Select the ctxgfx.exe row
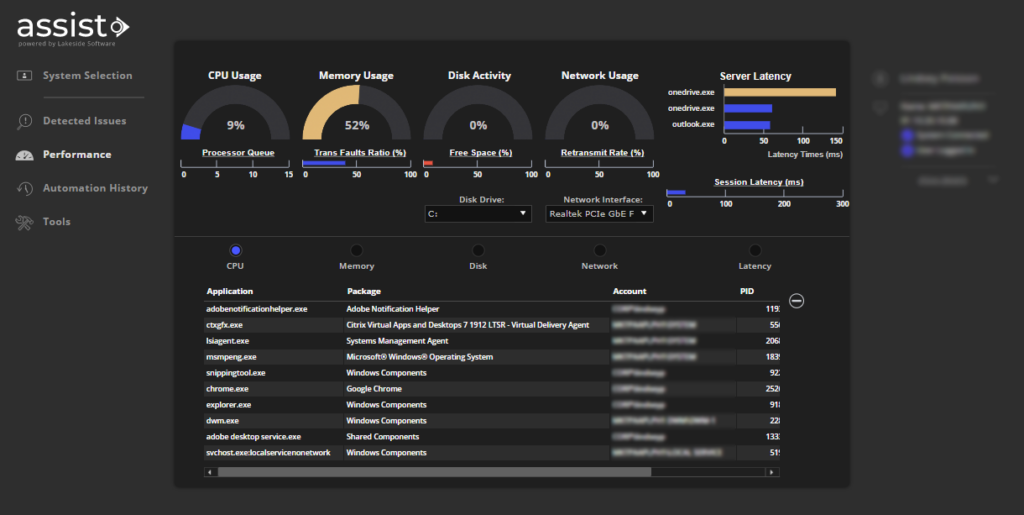Screen dimensions: 1024x515 492,325
